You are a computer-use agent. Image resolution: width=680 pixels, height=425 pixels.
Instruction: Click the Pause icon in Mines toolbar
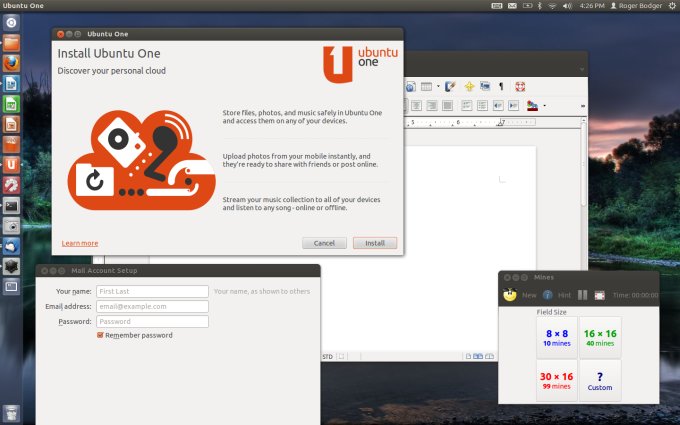tap(582, 295)
